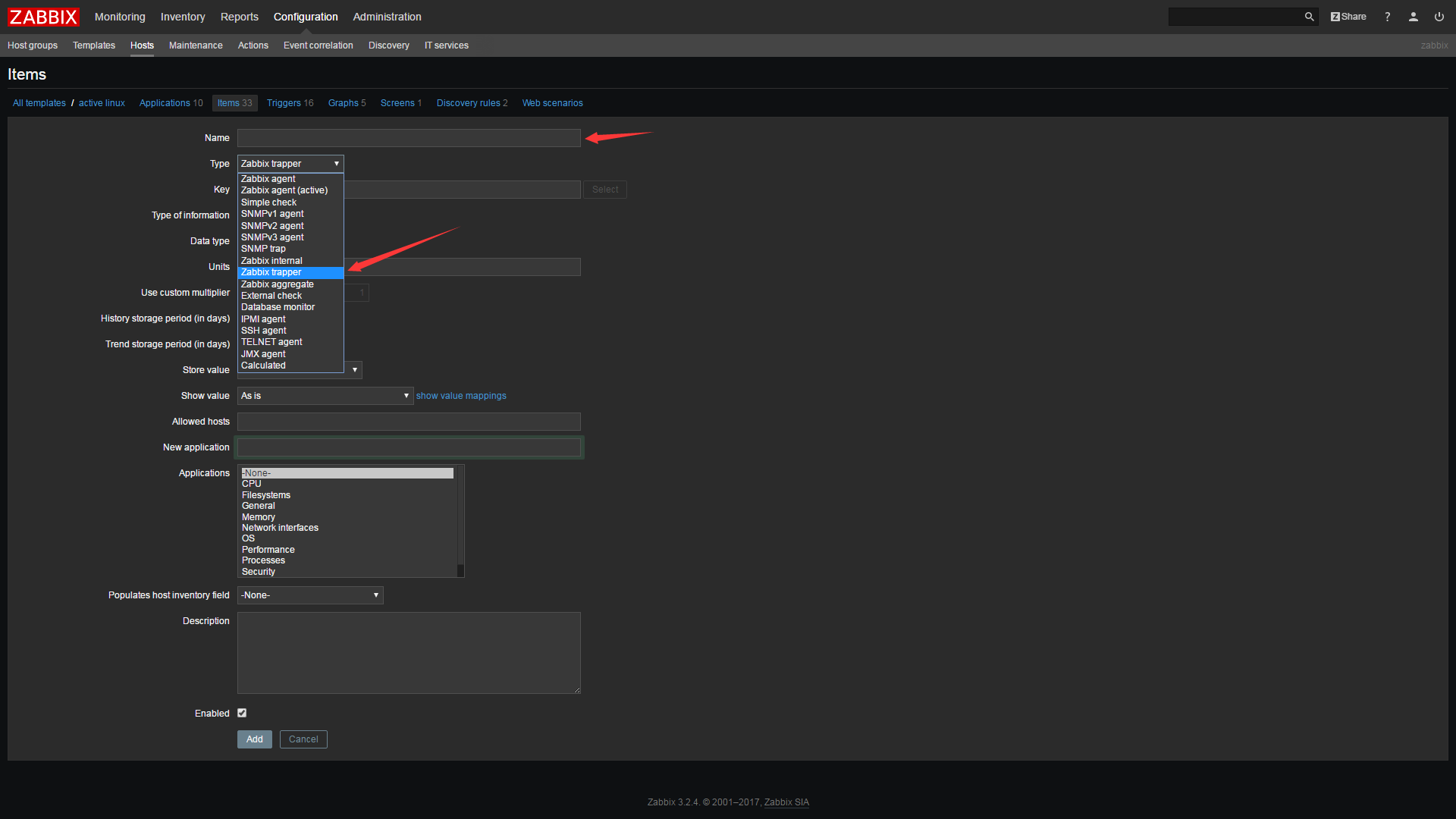Click the Select button next to Key

605,190
